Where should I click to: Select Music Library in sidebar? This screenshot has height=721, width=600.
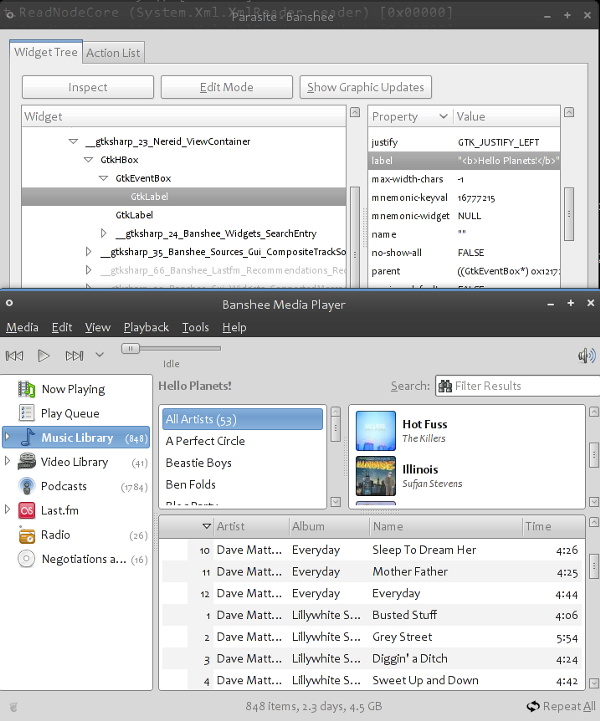click(x=77, y=437)
